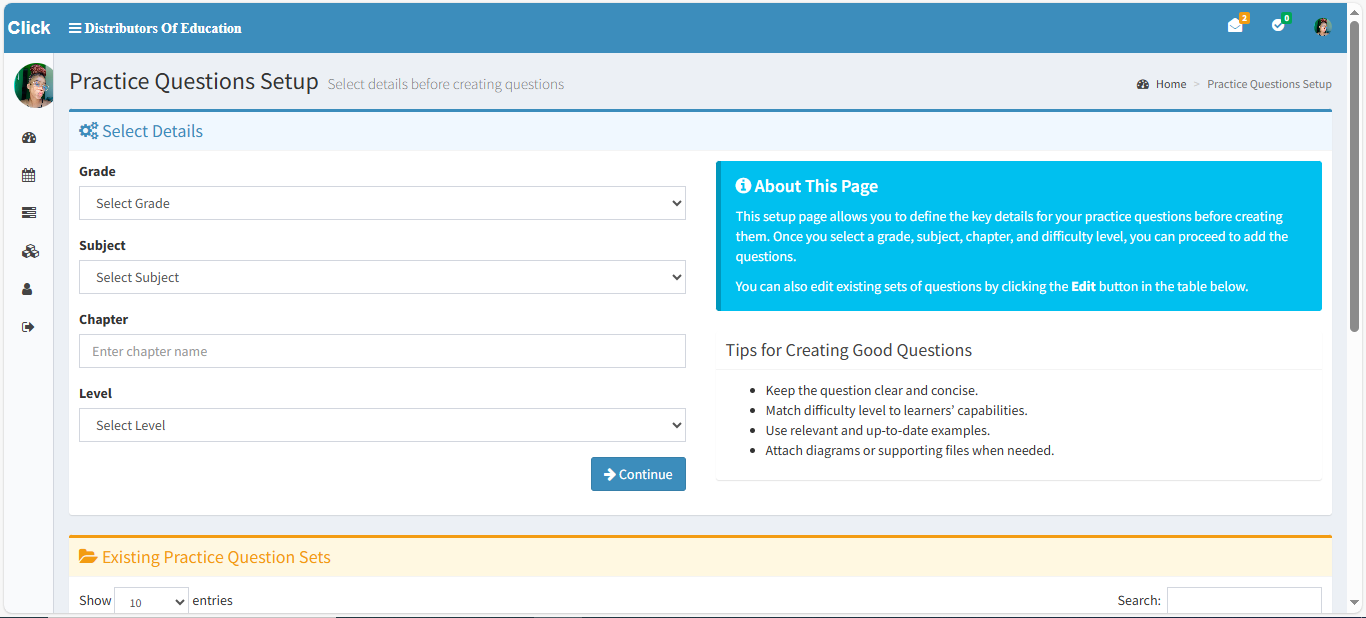Click the Click brand logo
1366x618 pixels.
[x=29, y=28]
